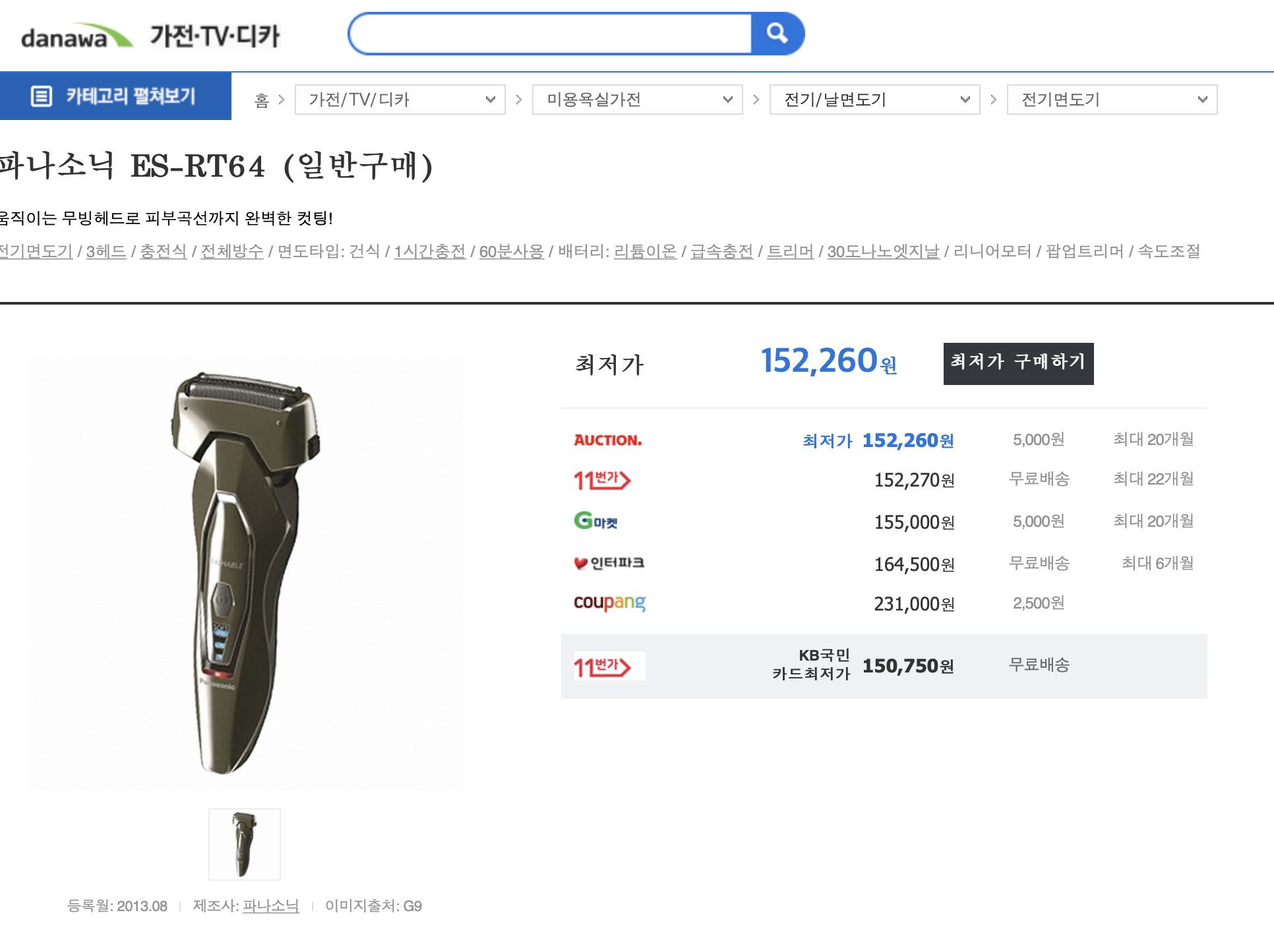This screenshot has height=952, width=1274.
Task: Go to 홈 in breadcrumb
Action: [262, 100]
